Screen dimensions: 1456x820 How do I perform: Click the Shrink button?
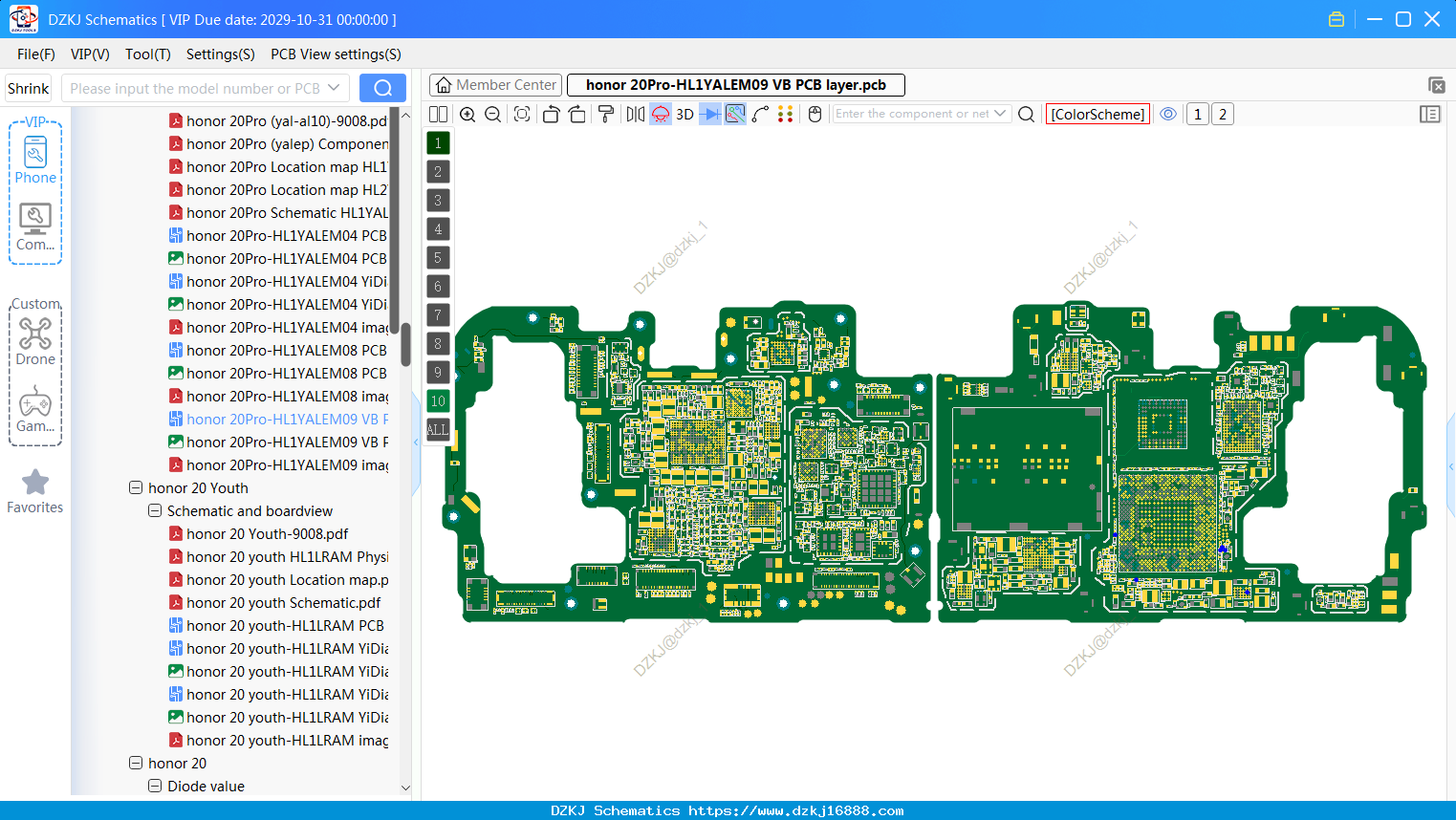pyautogui.click(x=28, y=88)
